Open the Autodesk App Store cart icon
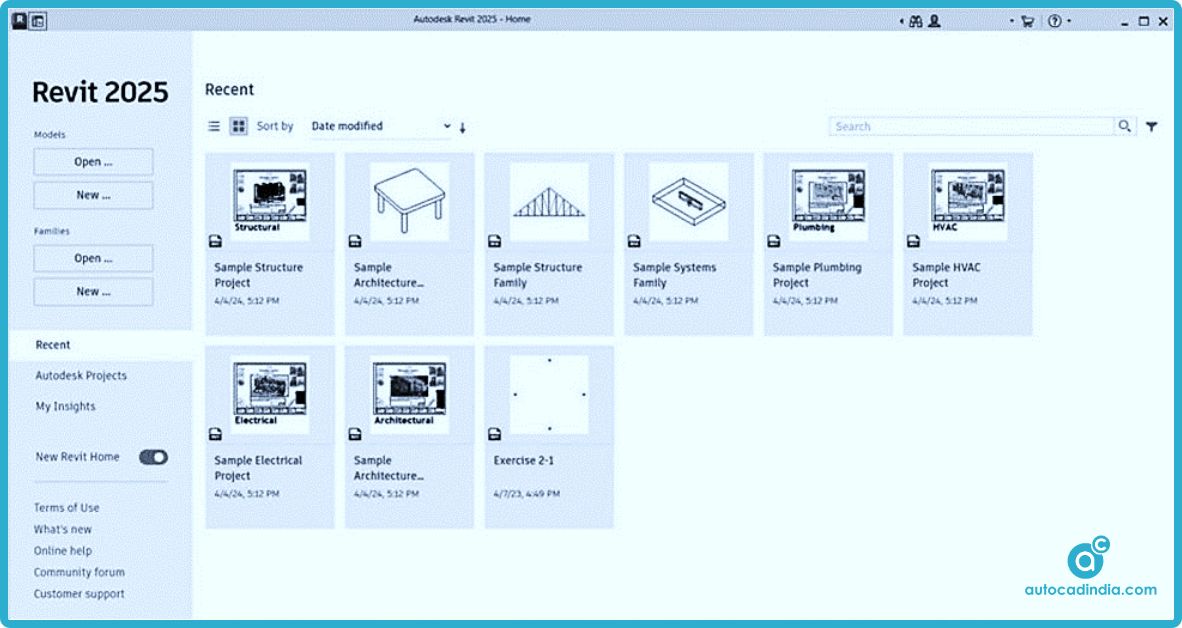Viewport: 1182px width, 628px height. tap(1028, 20)
